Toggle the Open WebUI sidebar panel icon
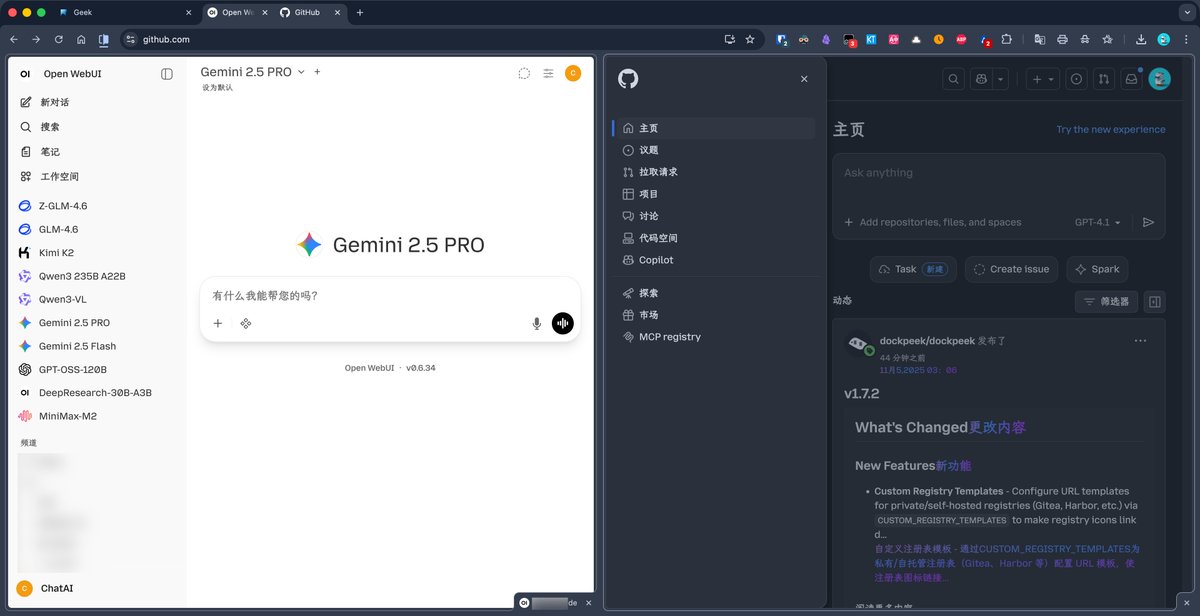 click(x=167, y=74)
